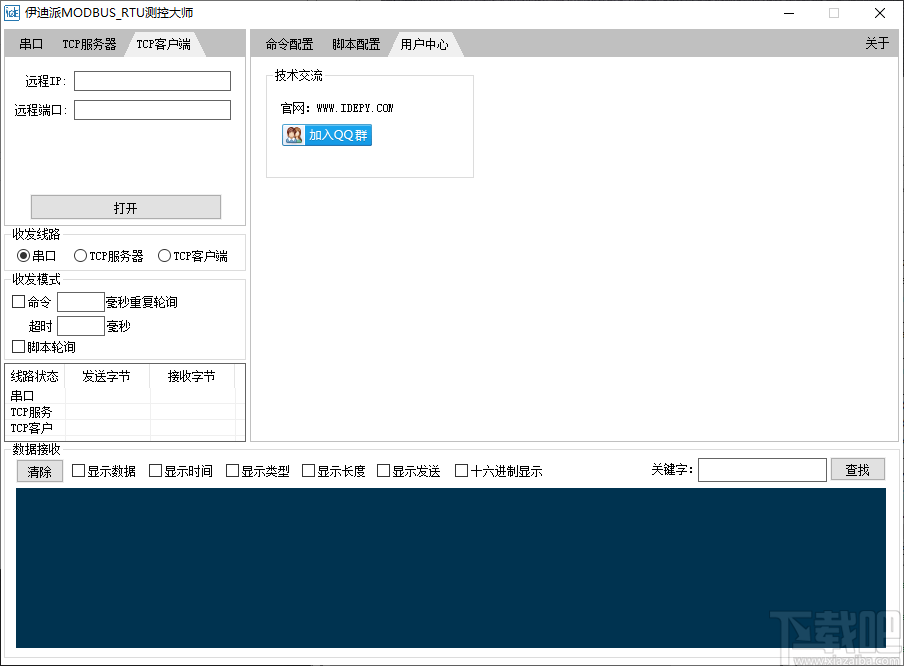The image size is (904, 666).
Task: Switch to the 命令配置 tab
Action: click(289, 44)
